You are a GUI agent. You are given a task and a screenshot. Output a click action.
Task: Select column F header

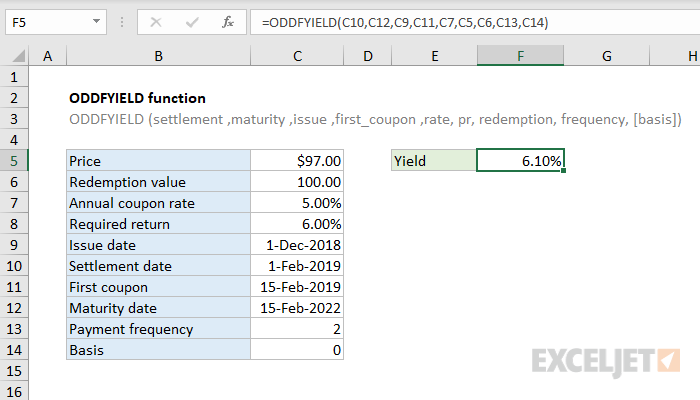pyautogui.click(x=520, y=56)
